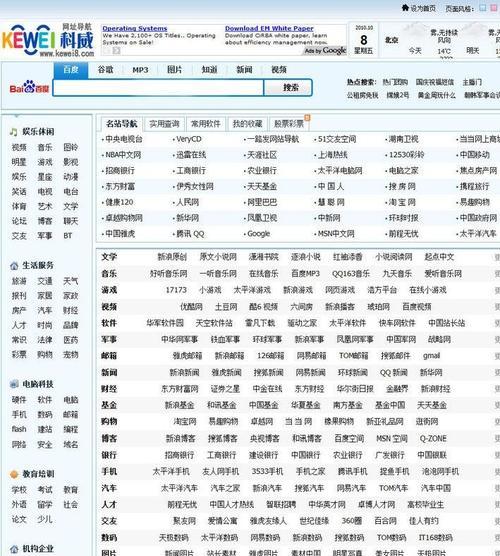Click the 军事 category heading
The height and width of the screenshot is (556, 500).
pyautogui.click(x=109, y=340)
